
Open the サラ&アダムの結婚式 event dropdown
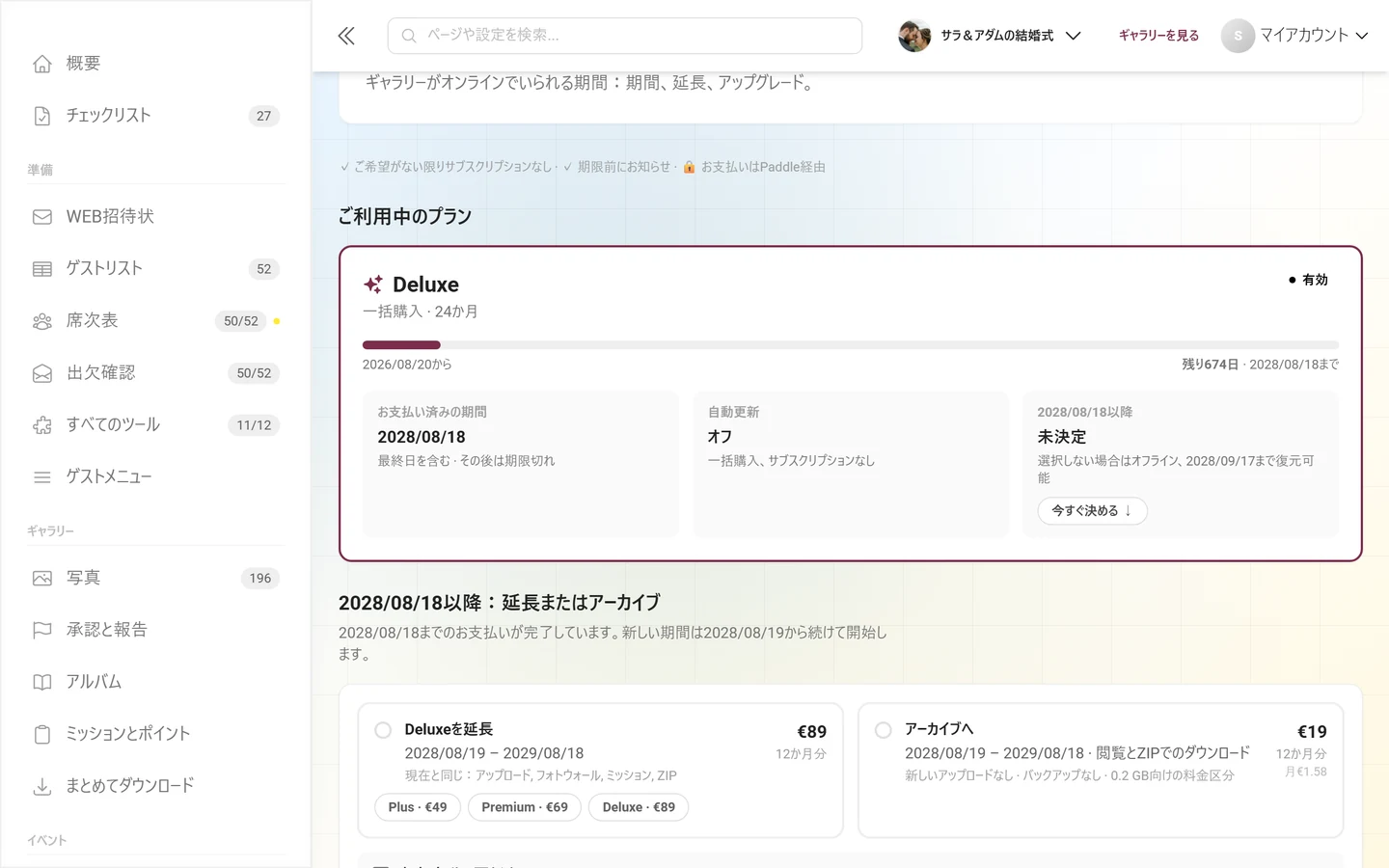coord(990,36)
